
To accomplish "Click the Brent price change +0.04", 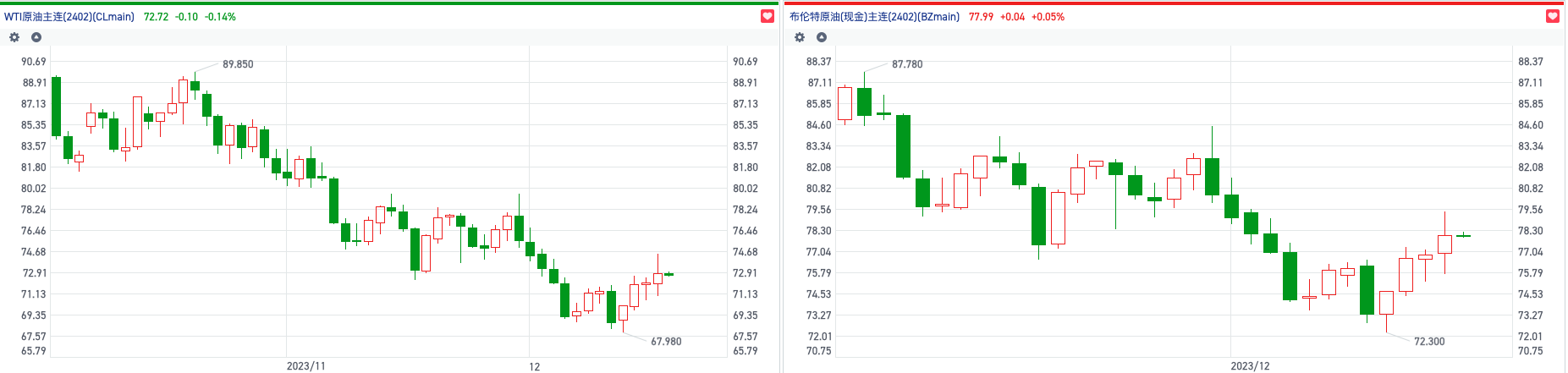I will [1012, 17].
